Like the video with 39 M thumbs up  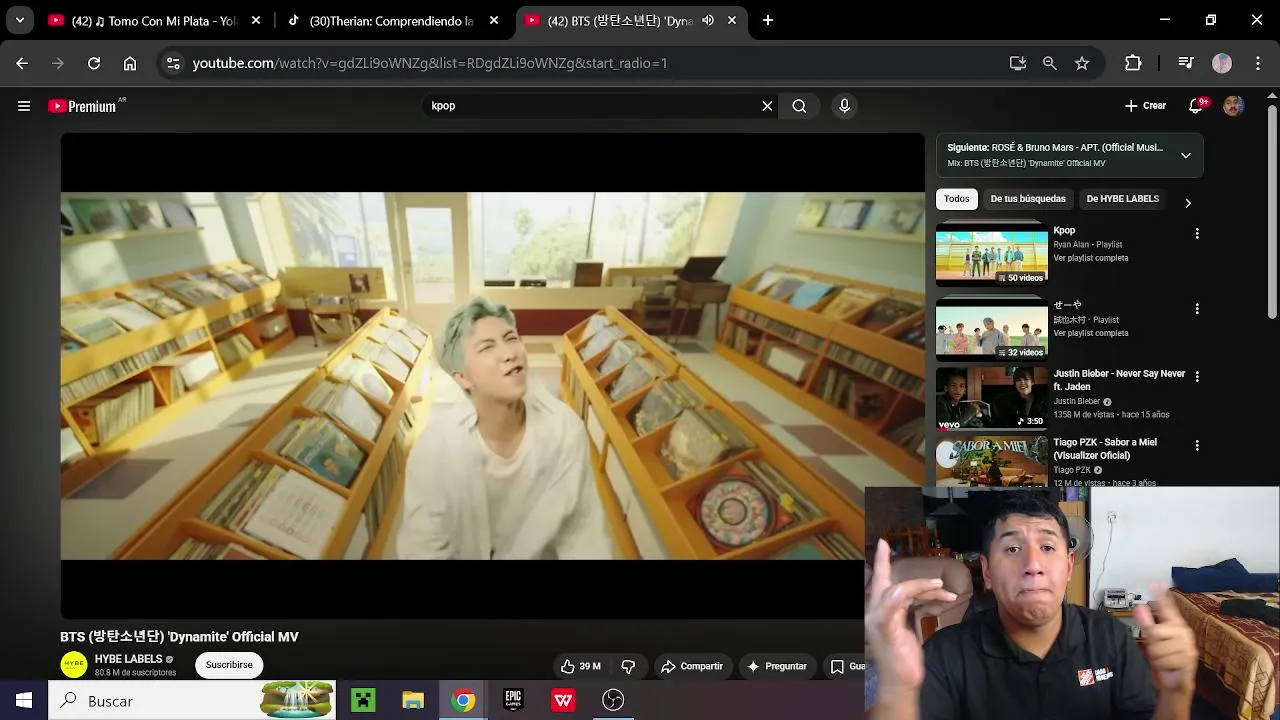pos(581,666)
